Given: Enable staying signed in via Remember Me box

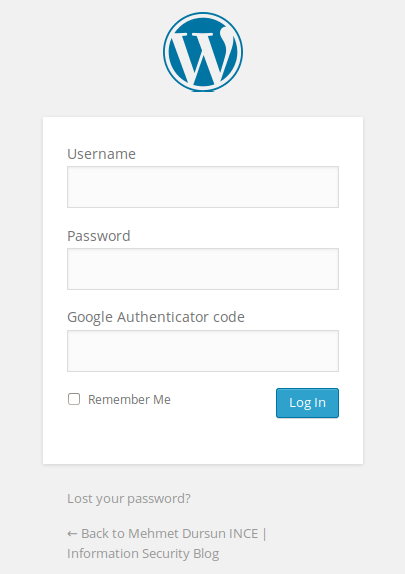Looking at the screenshot, I should (x=74, y=399).
